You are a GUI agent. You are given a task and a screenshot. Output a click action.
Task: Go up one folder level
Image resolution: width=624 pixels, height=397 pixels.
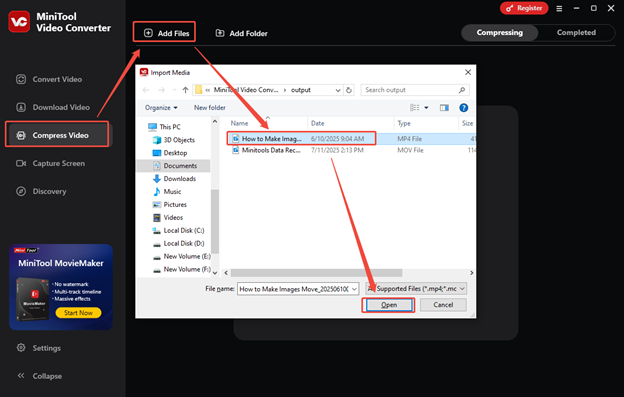[185, 90]
